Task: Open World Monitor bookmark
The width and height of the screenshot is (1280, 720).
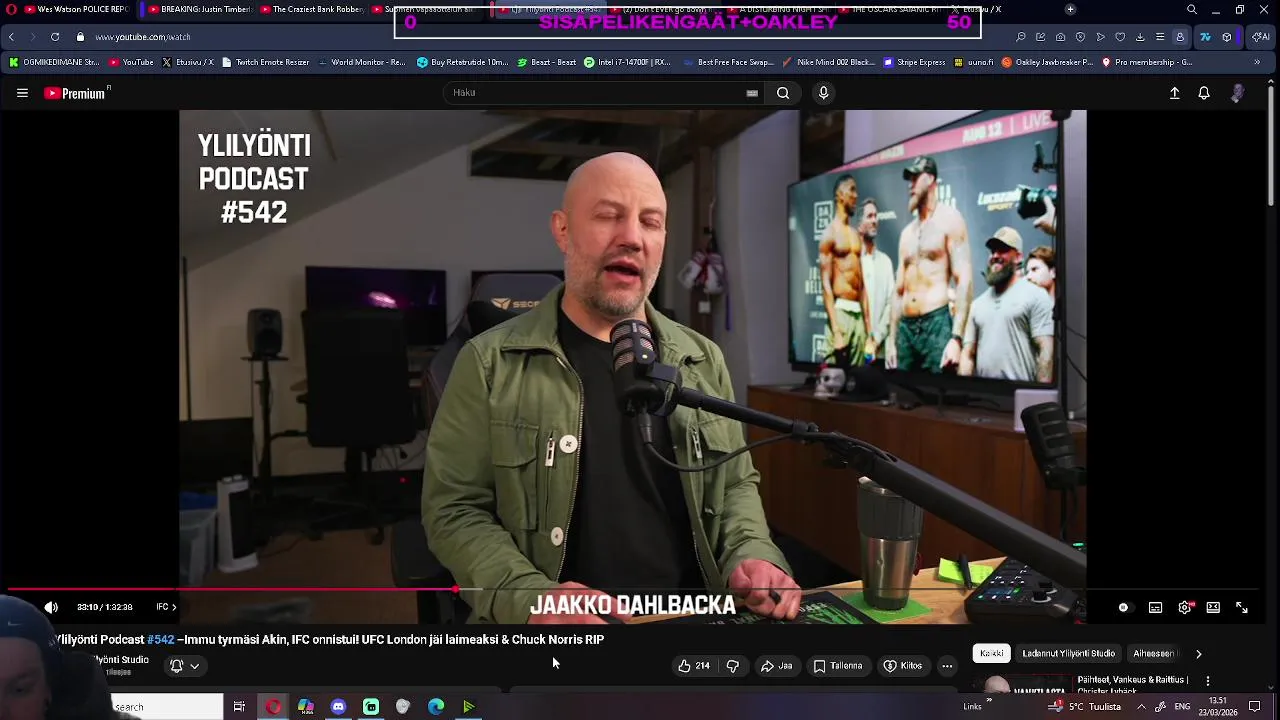Action: (x=361, y=62)
